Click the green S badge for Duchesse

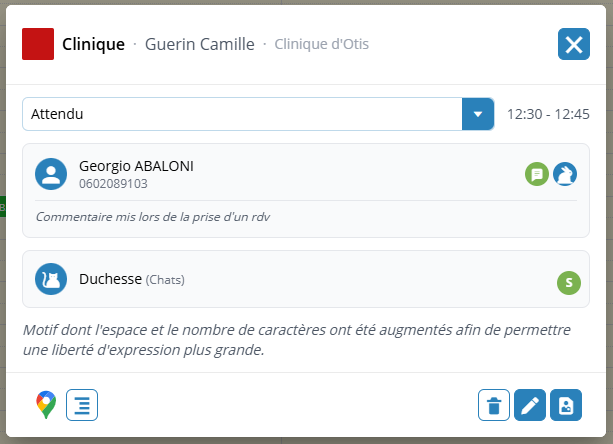tap(568, 283)
